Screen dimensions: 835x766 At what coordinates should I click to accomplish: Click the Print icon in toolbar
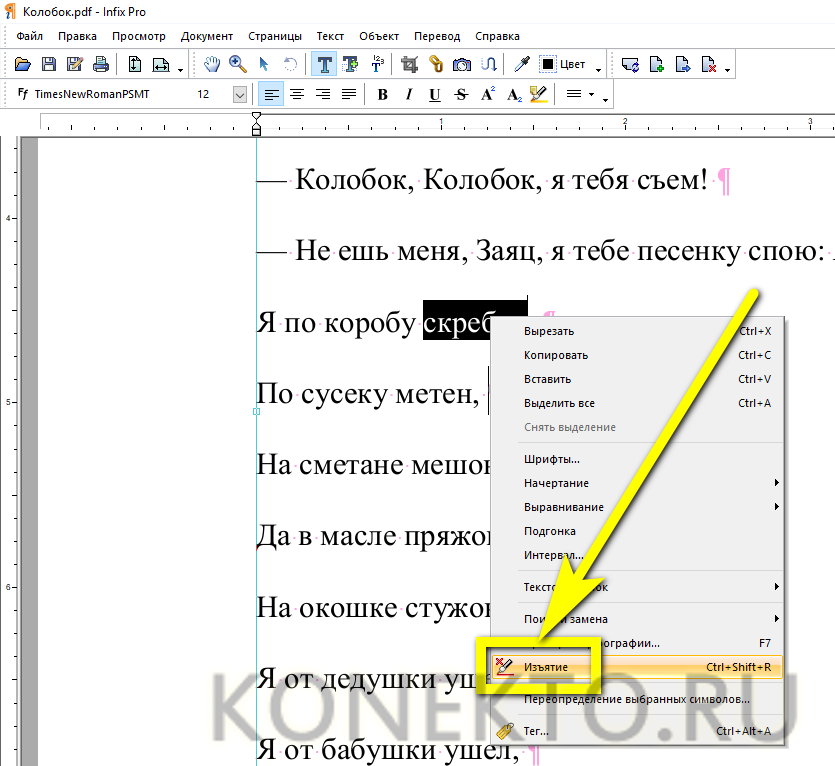[100, 64]
